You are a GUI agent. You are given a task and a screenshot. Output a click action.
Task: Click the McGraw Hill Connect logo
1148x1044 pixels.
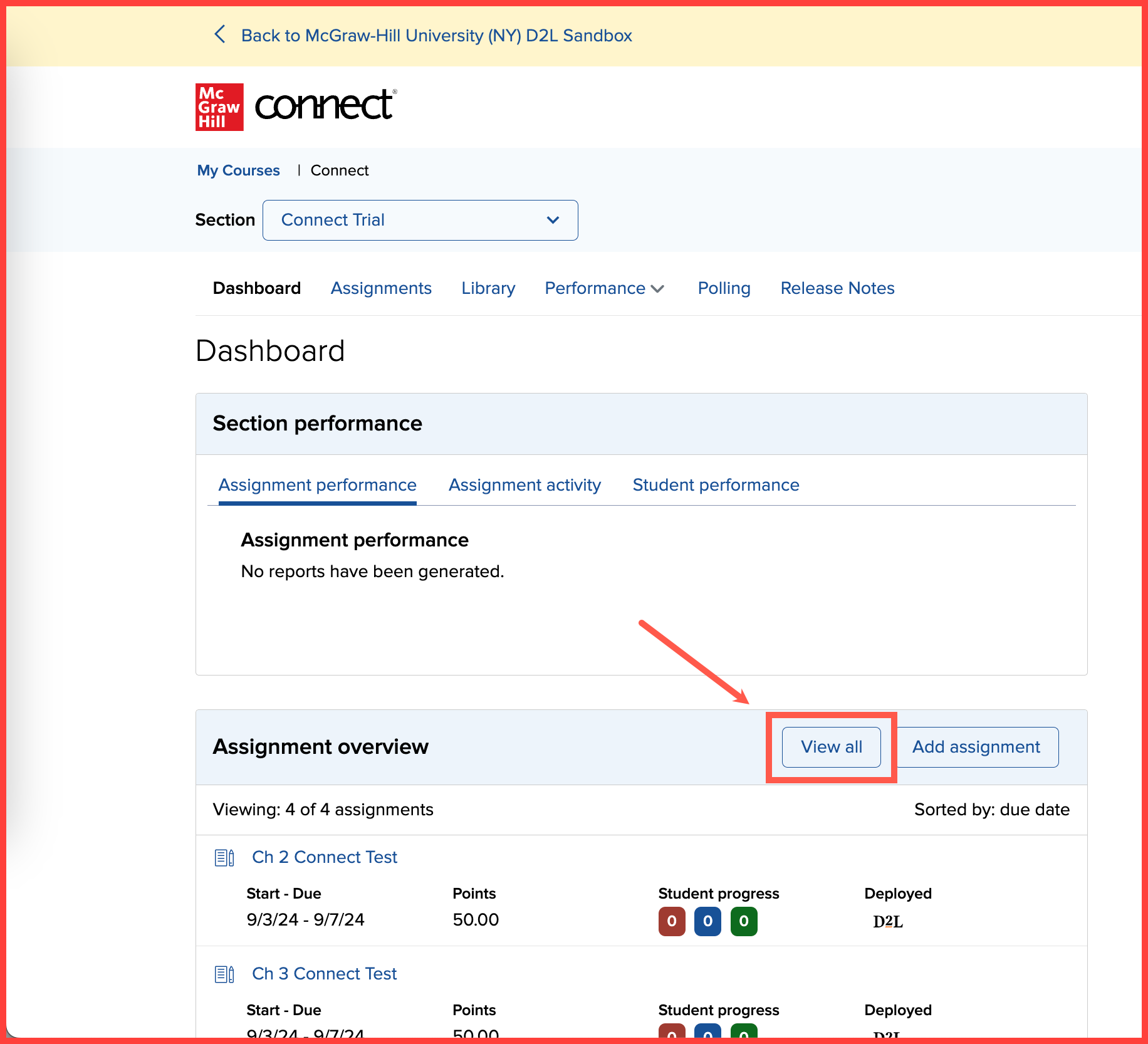tap(296, 107)
